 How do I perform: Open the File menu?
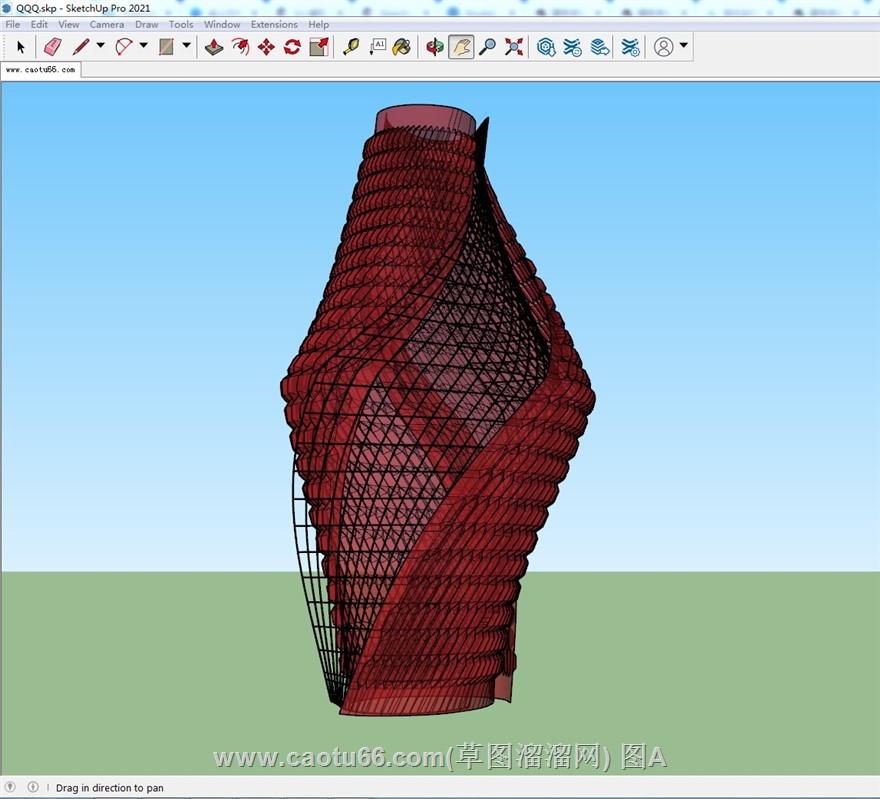[12, 24]
